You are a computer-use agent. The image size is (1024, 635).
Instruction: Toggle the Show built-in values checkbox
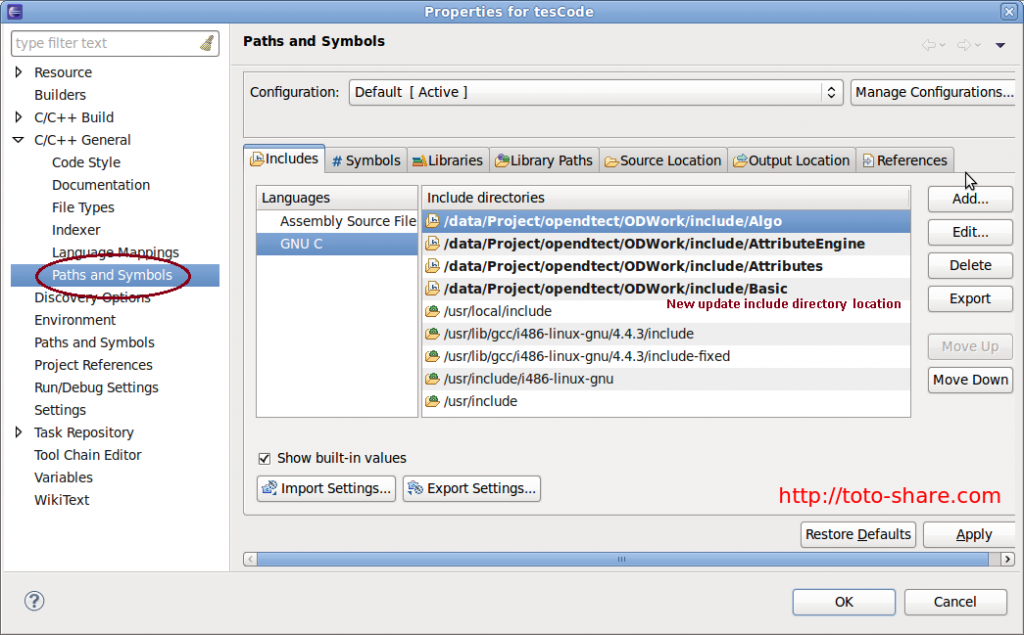[264, 458]
